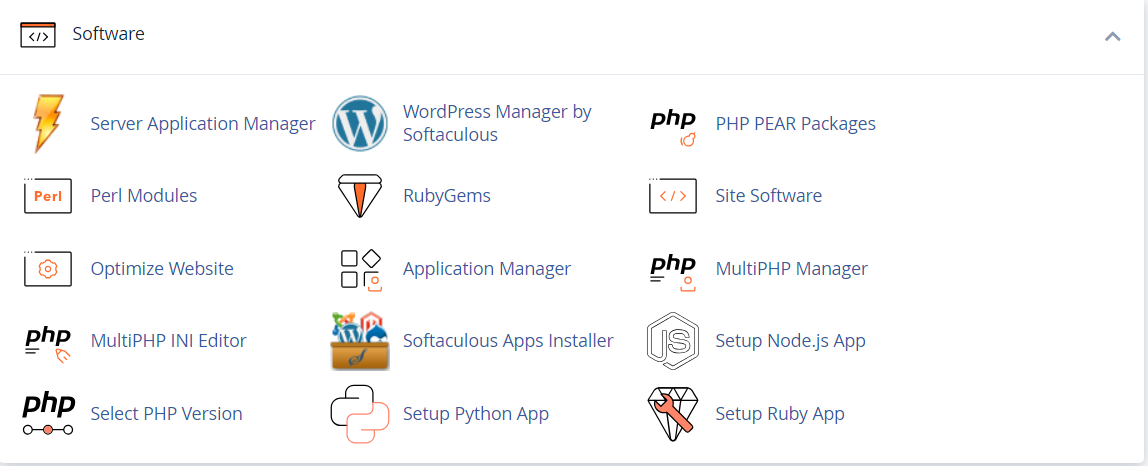Screen dimensions: 1148x466
Task: Click the Software section header title
Action: (108, 34)
